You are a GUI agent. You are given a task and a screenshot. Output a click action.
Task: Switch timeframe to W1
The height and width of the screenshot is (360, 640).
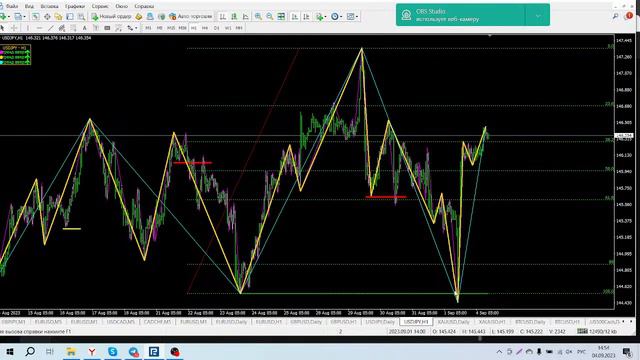228,28
